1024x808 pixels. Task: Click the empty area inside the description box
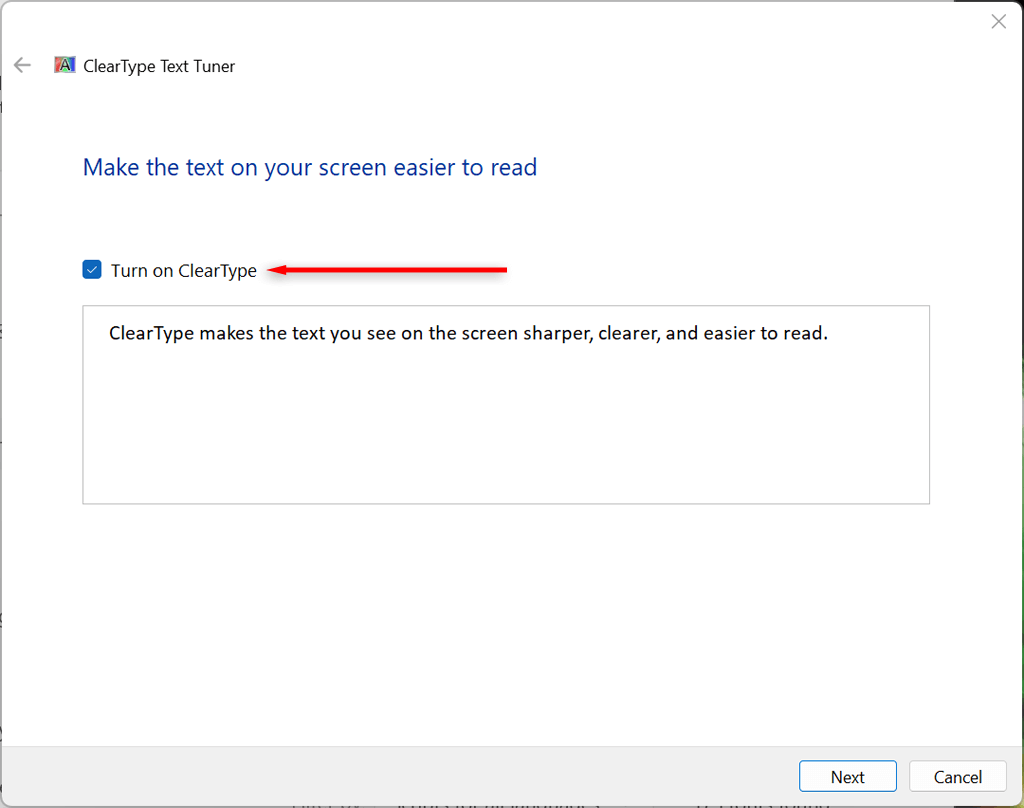tap(505, 430)
